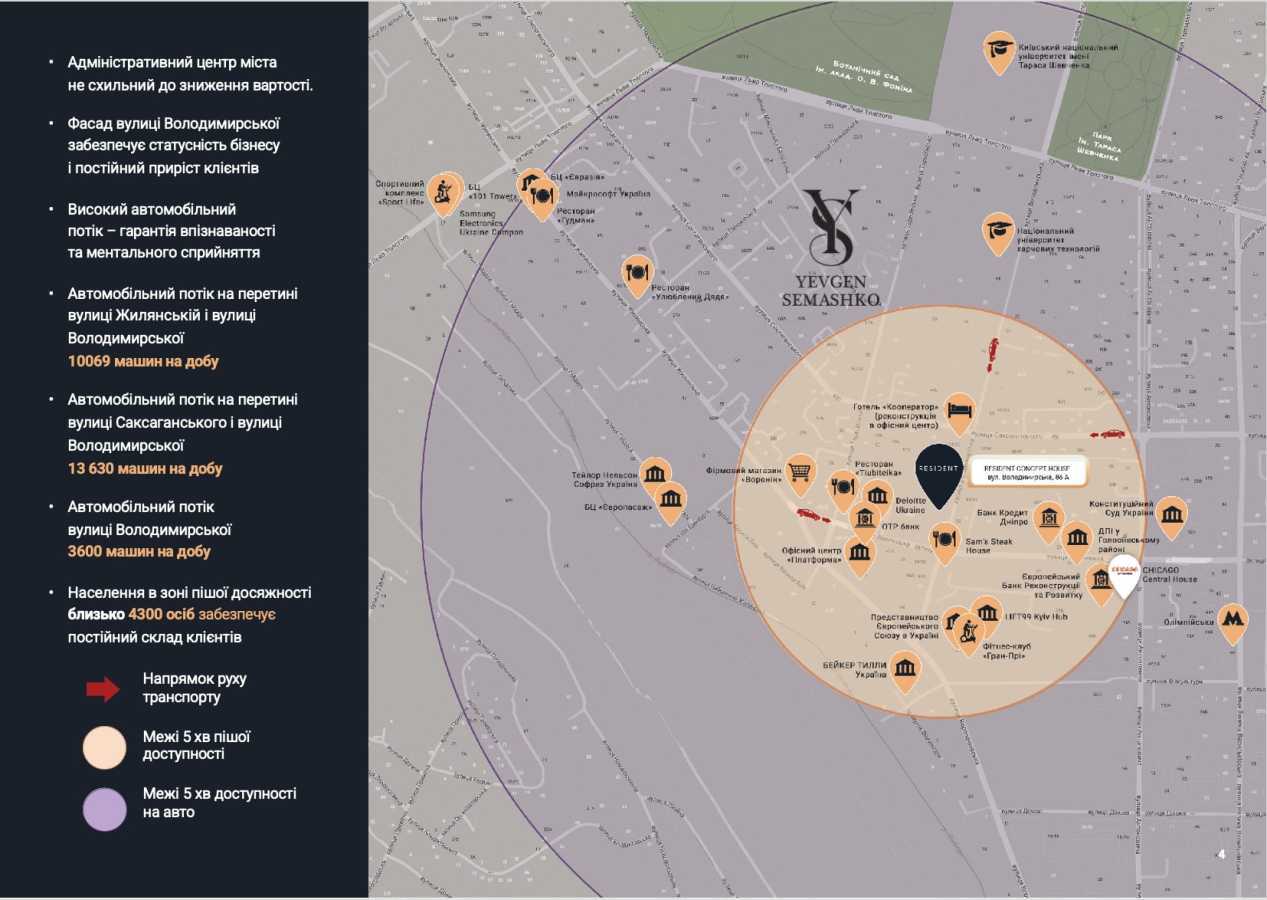Select the Hotel «Кооператор» bed pin
This screenshot has width=1267, height=900.
960,409
